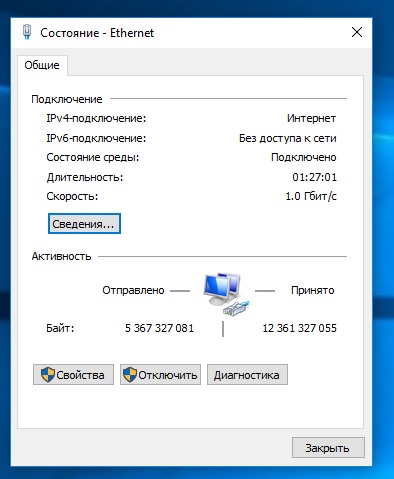Click the network computers activity icon
Image resolution: width=394 pixels, height=479 pixels.
click(x=226, y=294)
